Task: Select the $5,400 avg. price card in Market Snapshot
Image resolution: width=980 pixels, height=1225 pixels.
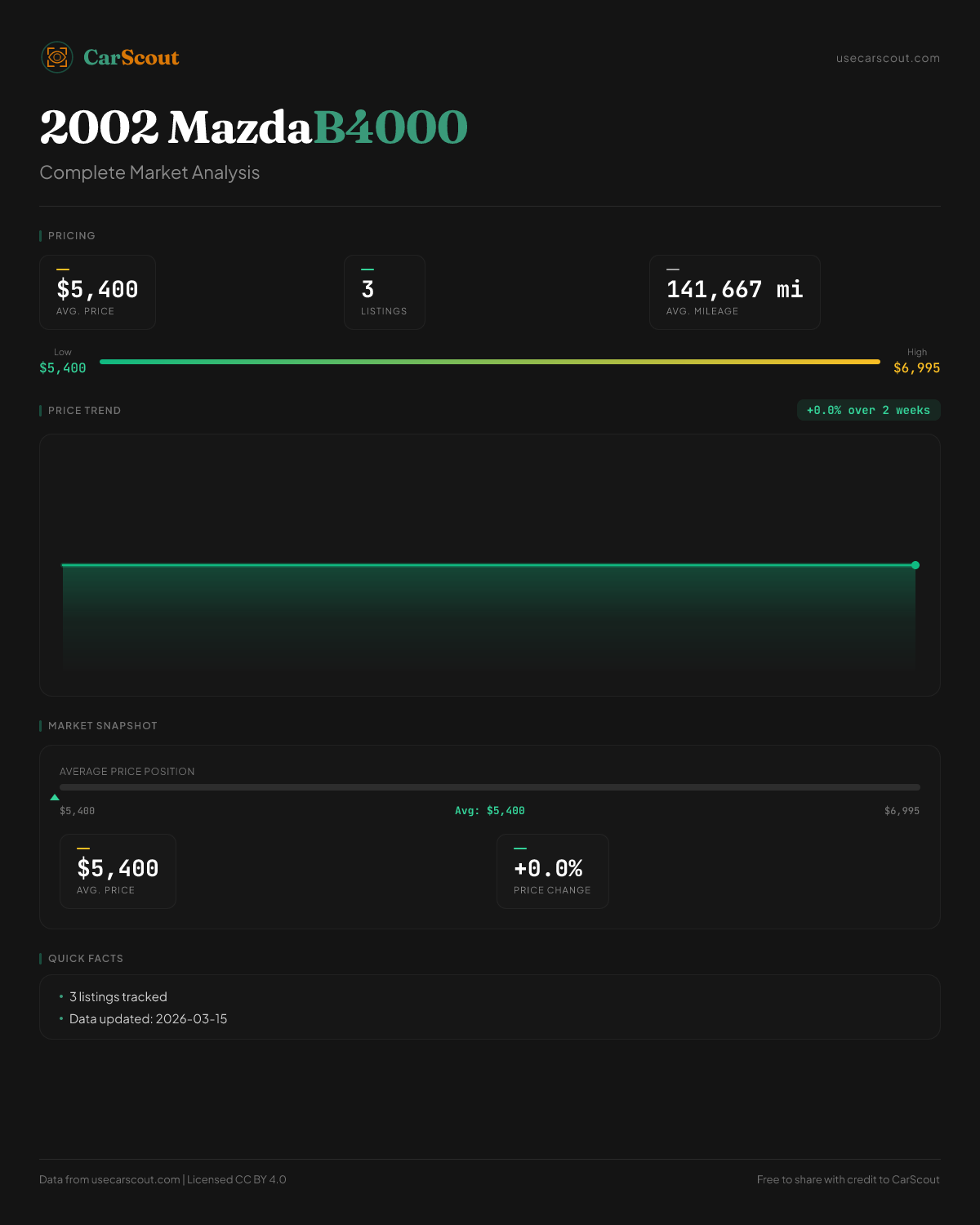Action: click(118, 871)
